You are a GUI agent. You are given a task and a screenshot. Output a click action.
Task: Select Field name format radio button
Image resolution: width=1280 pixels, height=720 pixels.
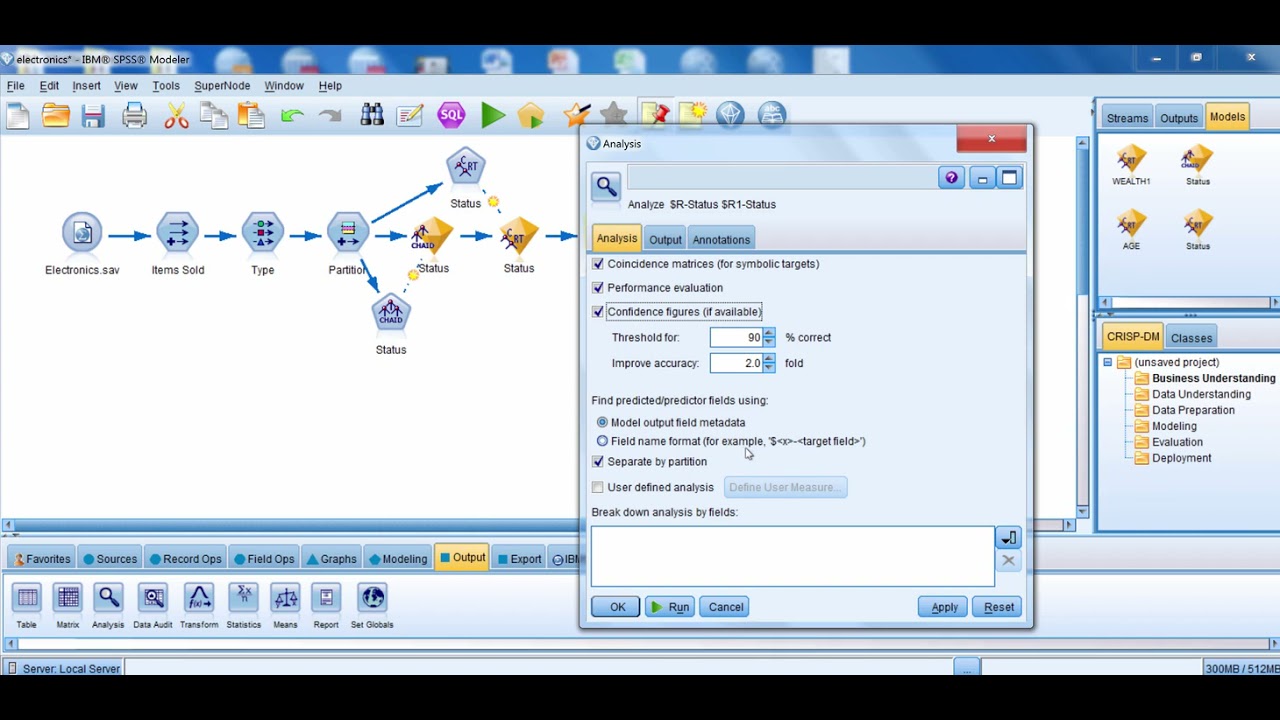coord(602,441)
